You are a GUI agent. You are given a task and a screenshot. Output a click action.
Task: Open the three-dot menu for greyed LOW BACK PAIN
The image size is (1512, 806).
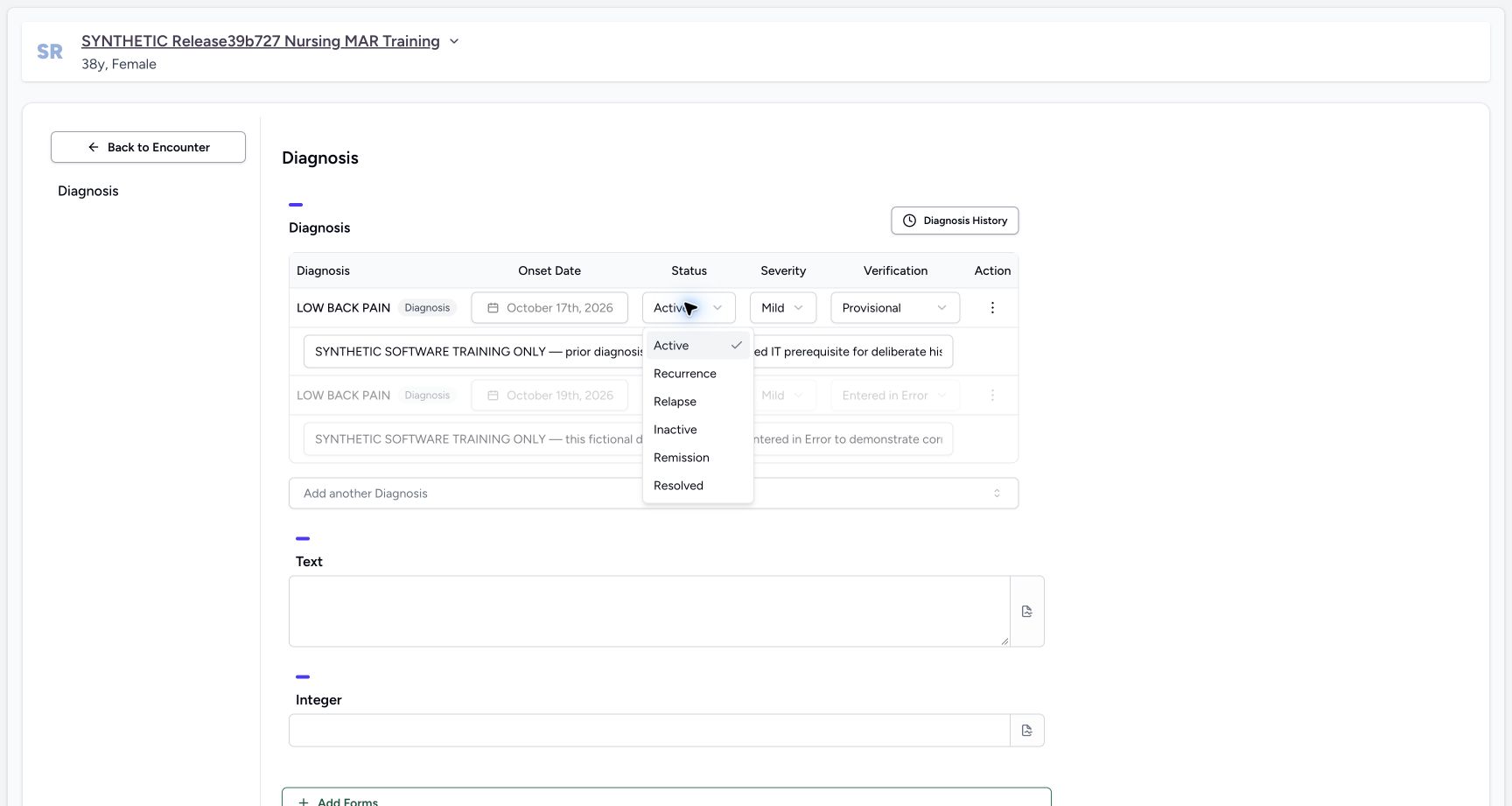point(992,396)
